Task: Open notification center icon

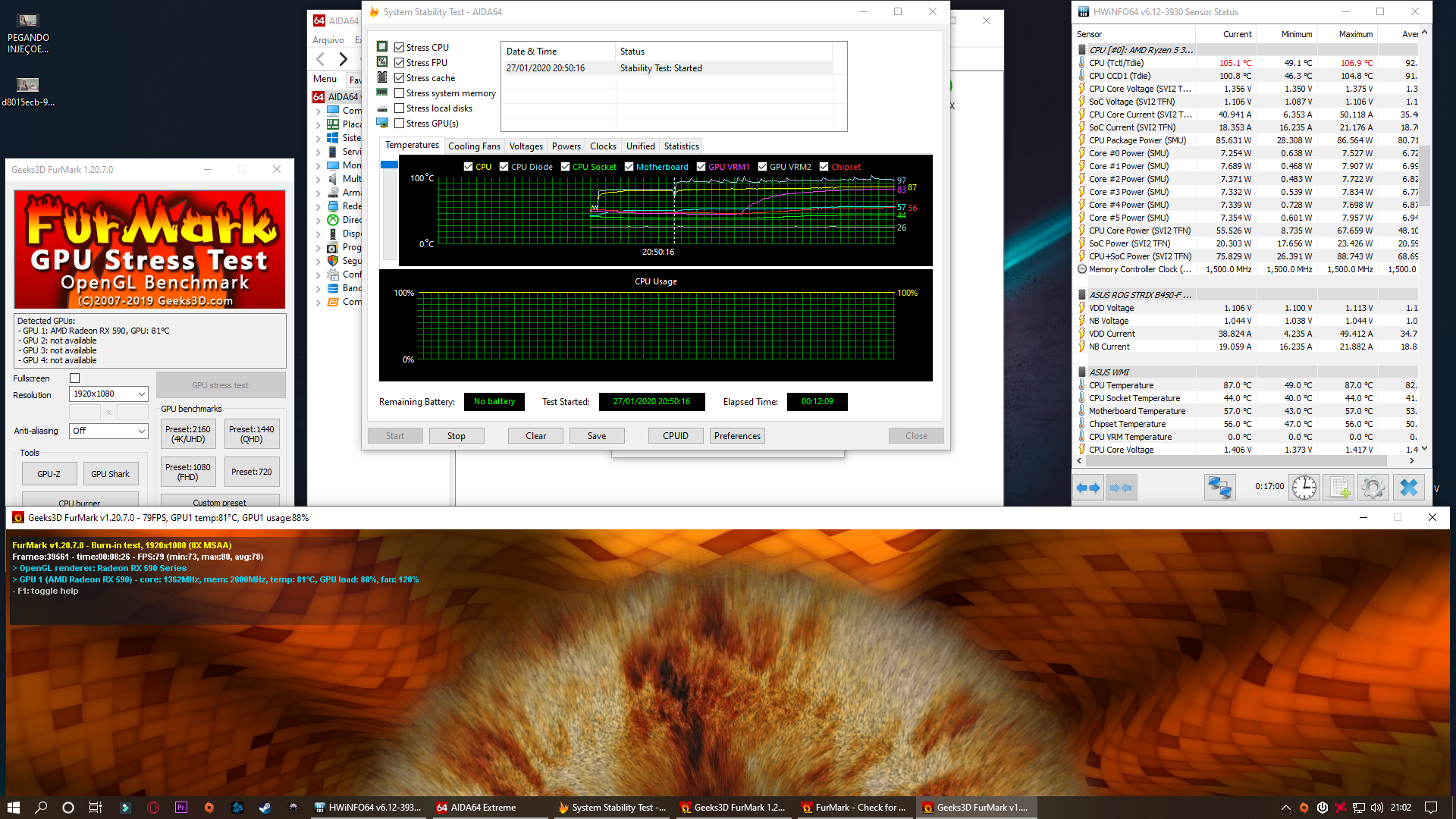Action: (x=1431, y=808)
